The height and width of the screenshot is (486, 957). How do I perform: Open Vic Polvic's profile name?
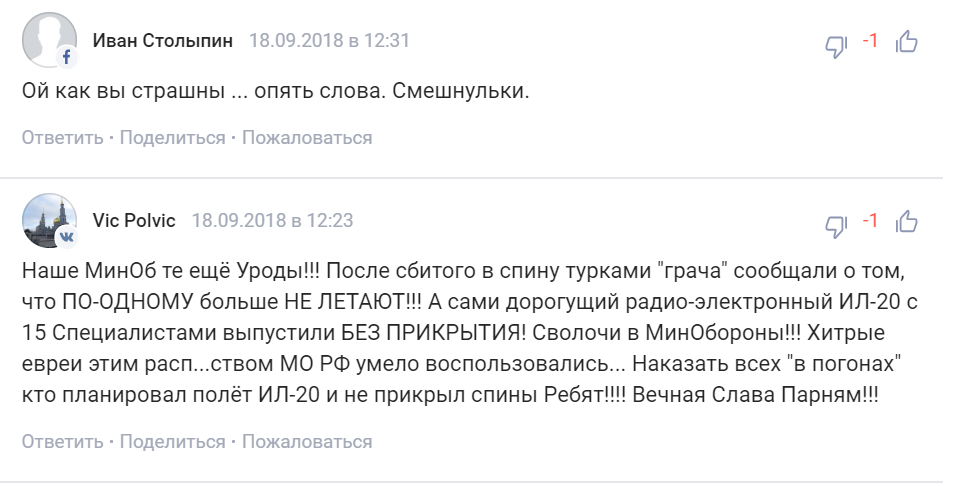[134, 221]
